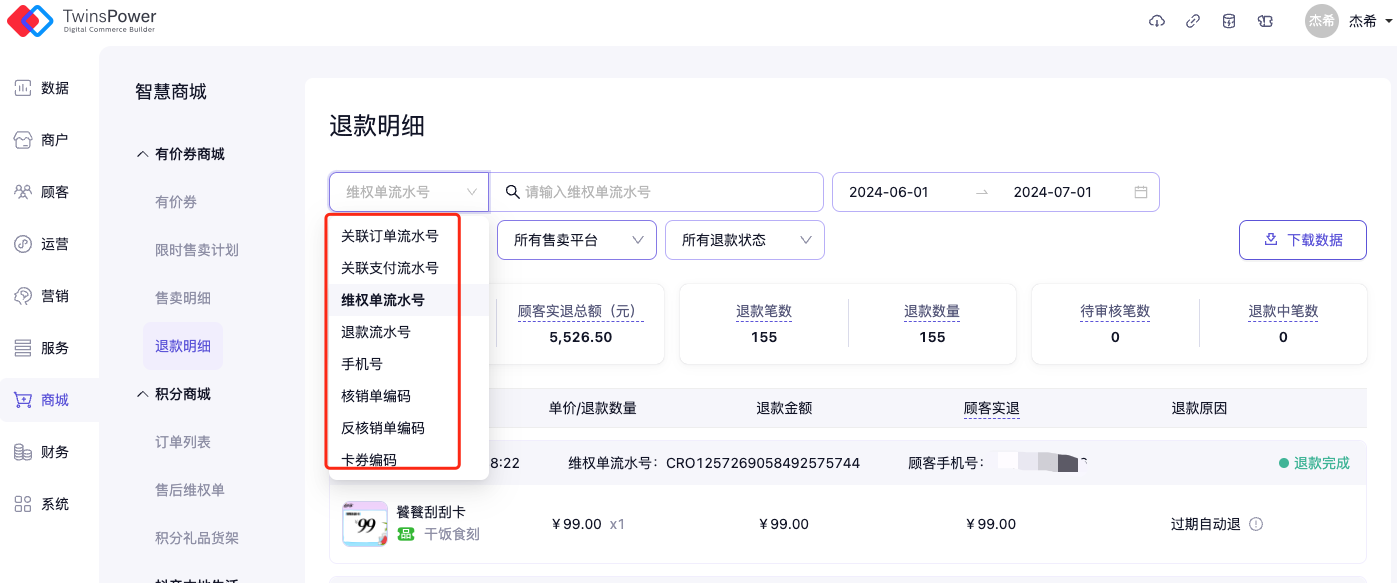Click info icon beside 过期自动退
The image size is (1397, 583).
(x=1256, y=524)
